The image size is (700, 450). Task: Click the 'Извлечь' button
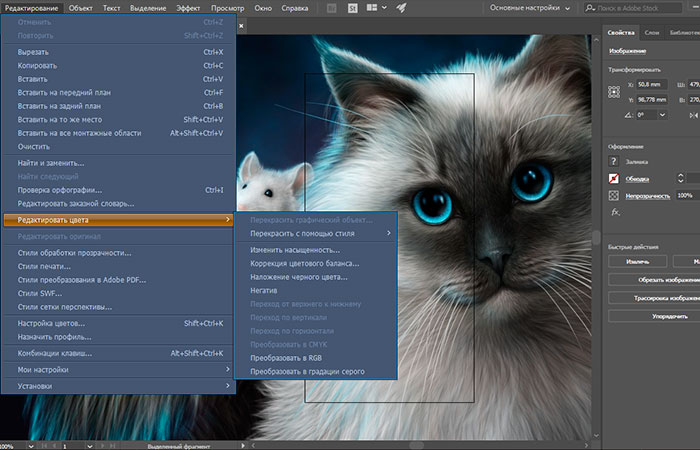[x=636, y=261]
